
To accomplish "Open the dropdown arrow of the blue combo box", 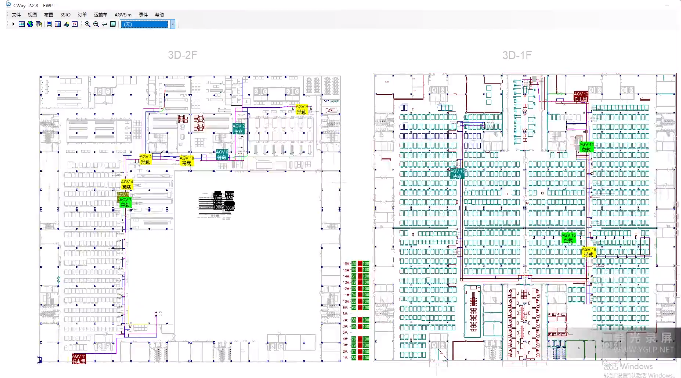I will pyautogui.click(x=172, y=24).
